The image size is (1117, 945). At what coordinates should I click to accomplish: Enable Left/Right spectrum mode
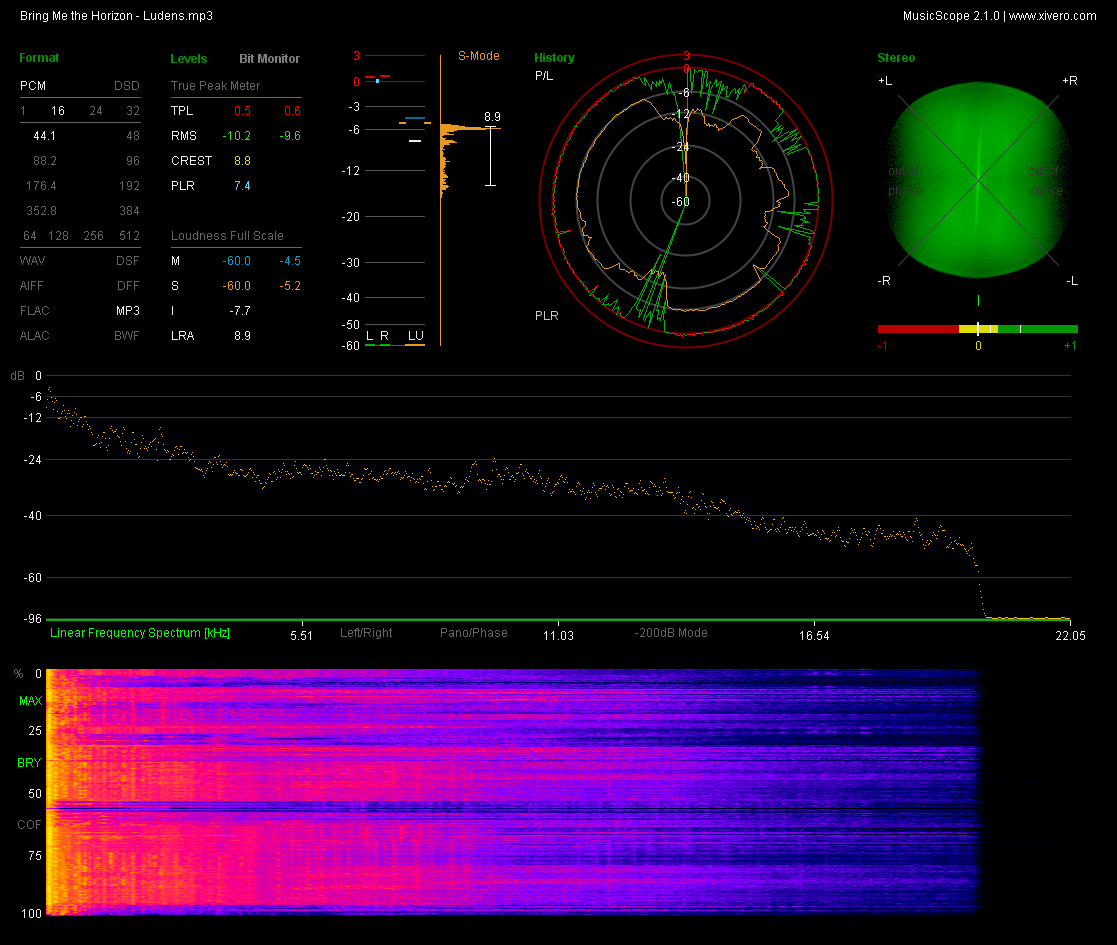(x=366, y=632)
